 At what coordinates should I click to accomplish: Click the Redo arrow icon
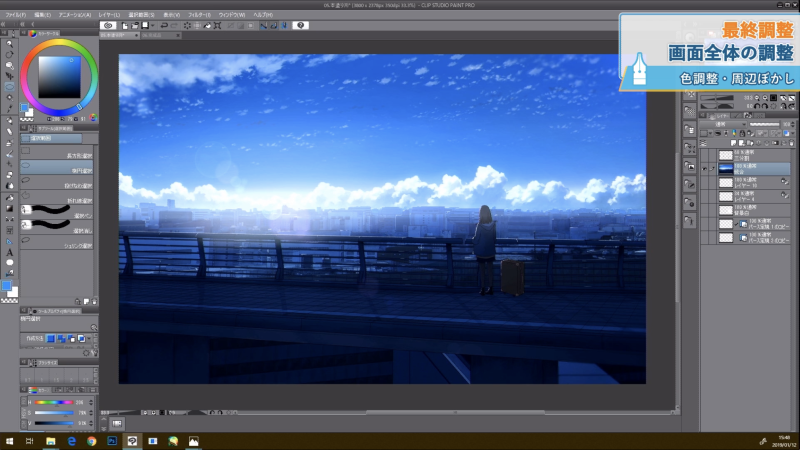[174, 25]
